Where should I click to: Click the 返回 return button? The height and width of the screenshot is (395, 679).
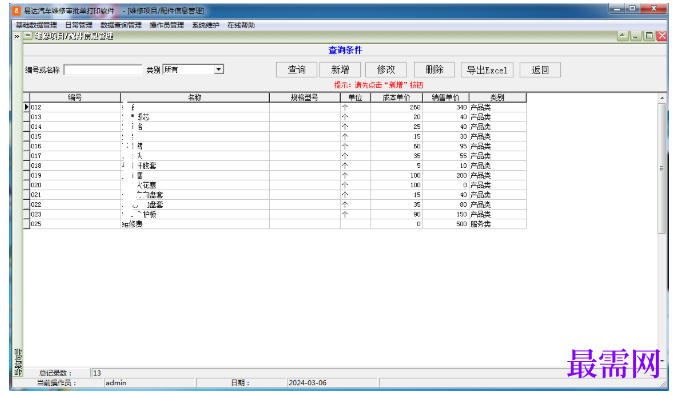tap(540, 70)
